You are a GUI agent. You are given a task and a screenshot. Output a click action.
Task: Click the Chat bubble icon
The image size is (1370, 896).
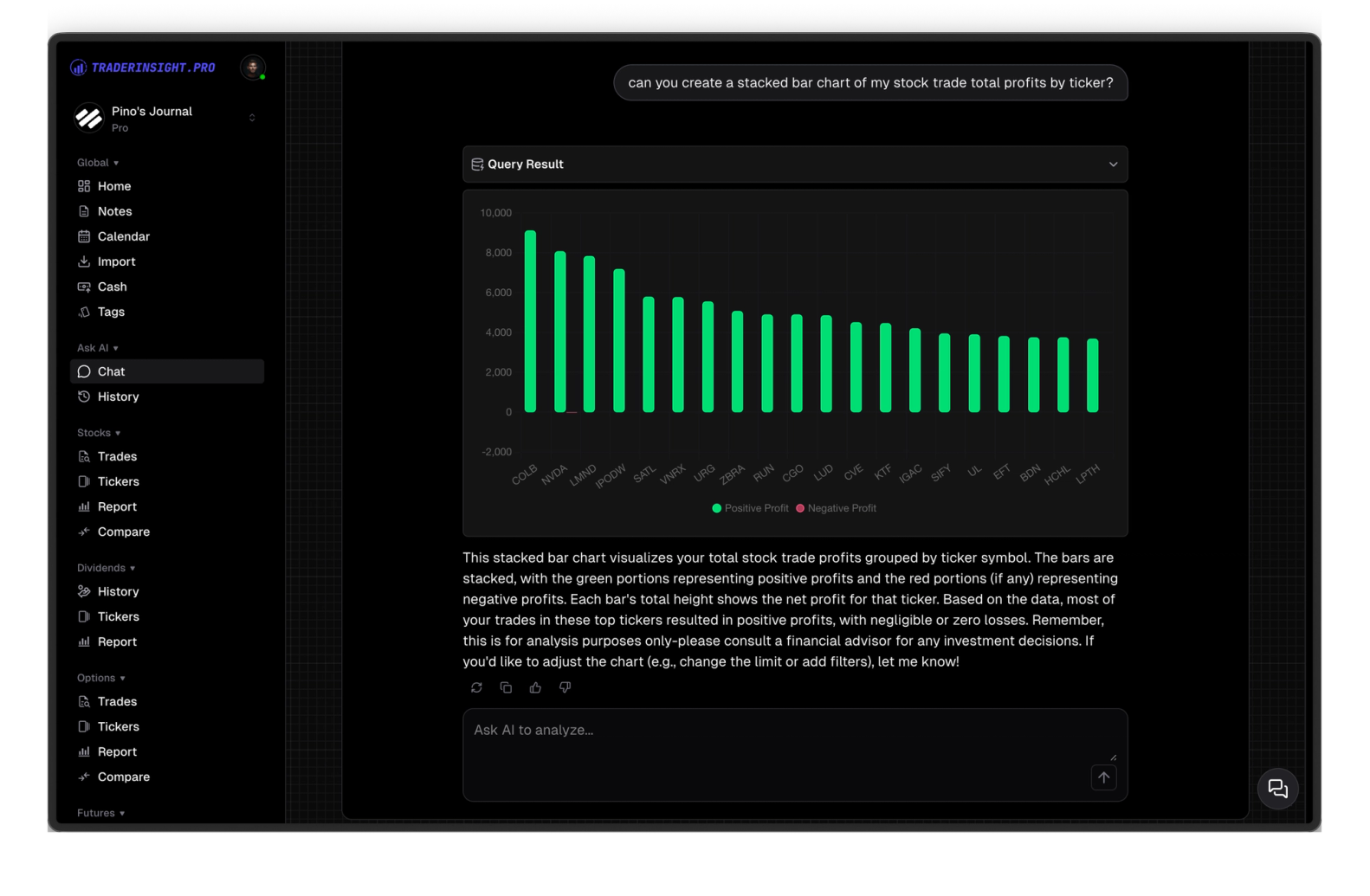(84, 371)
